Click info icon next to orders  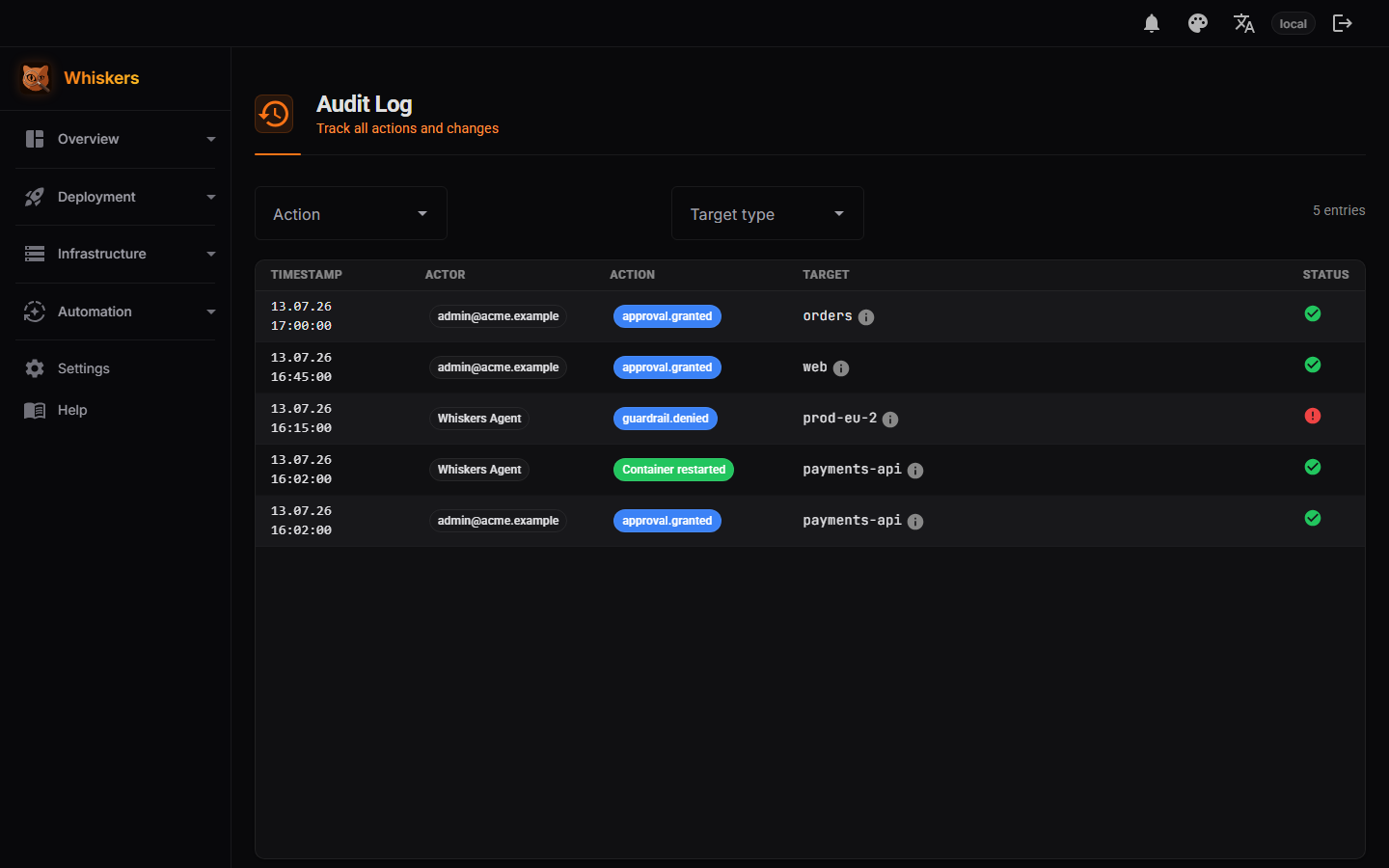coord(866,317)
